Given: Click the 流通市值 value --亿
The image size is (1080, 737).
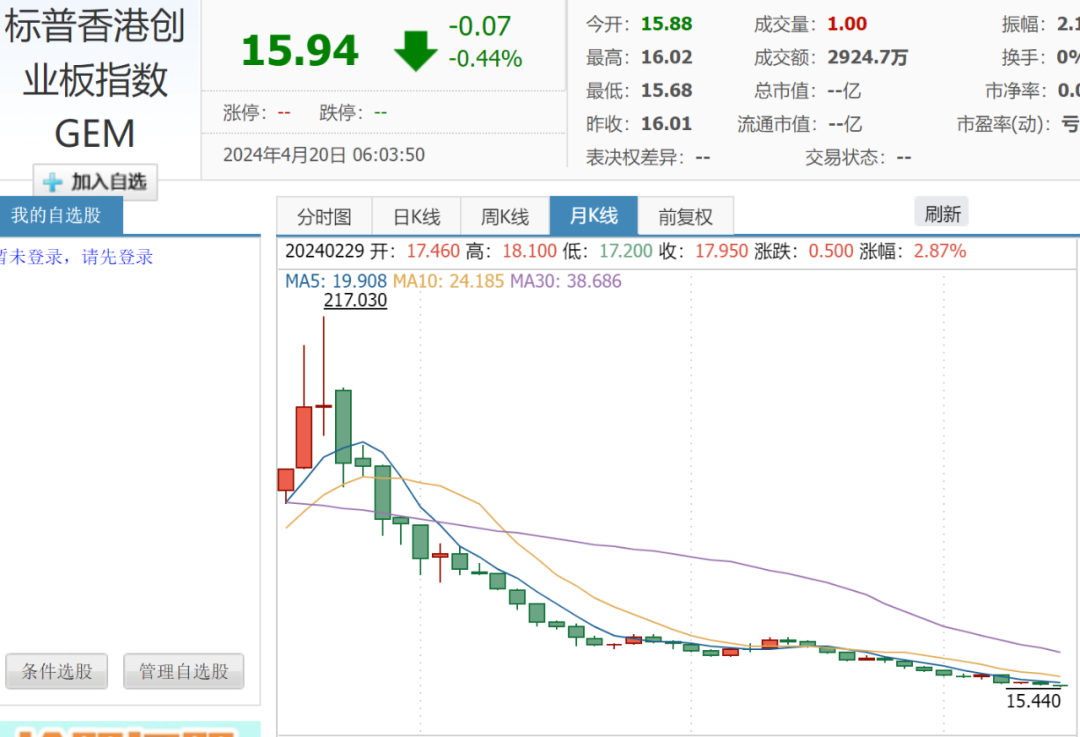Looking at the screenshot, I should point(844,123).
